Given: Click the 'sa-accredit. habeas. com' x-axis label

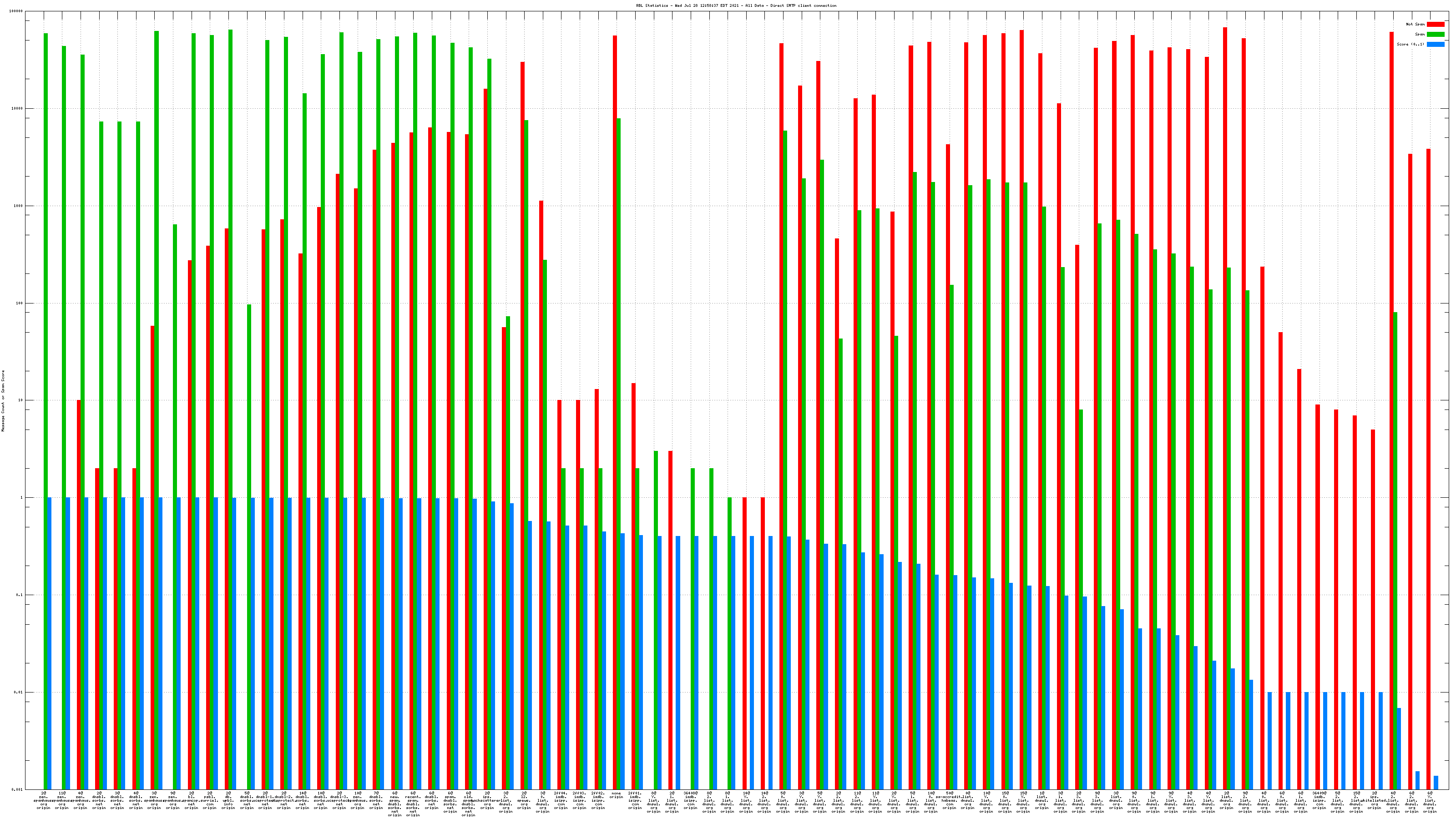Looking at the screenshot, I should point(950,800).
